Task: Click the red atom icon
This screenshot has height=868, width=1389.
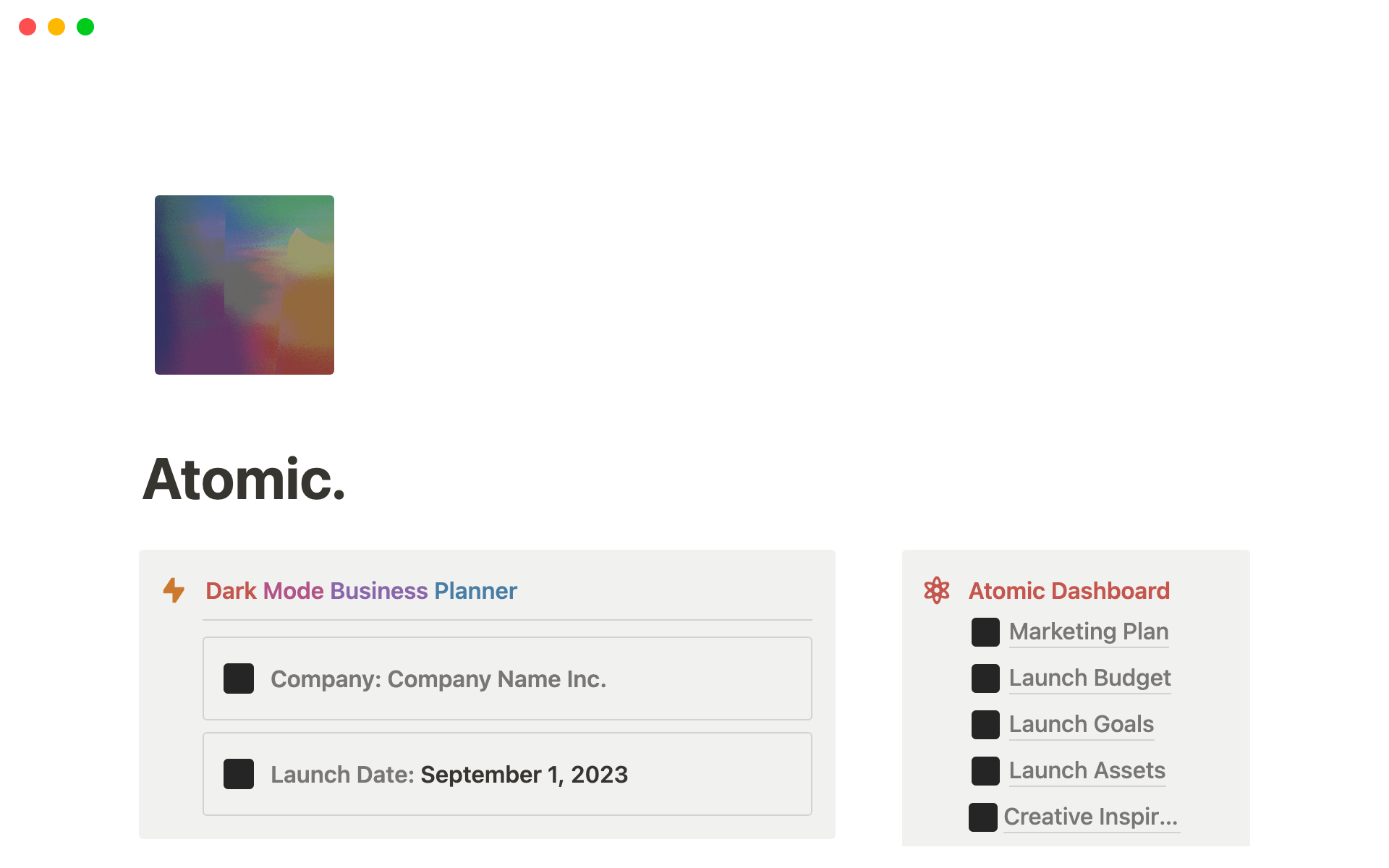Action: (x=937, y=590)
